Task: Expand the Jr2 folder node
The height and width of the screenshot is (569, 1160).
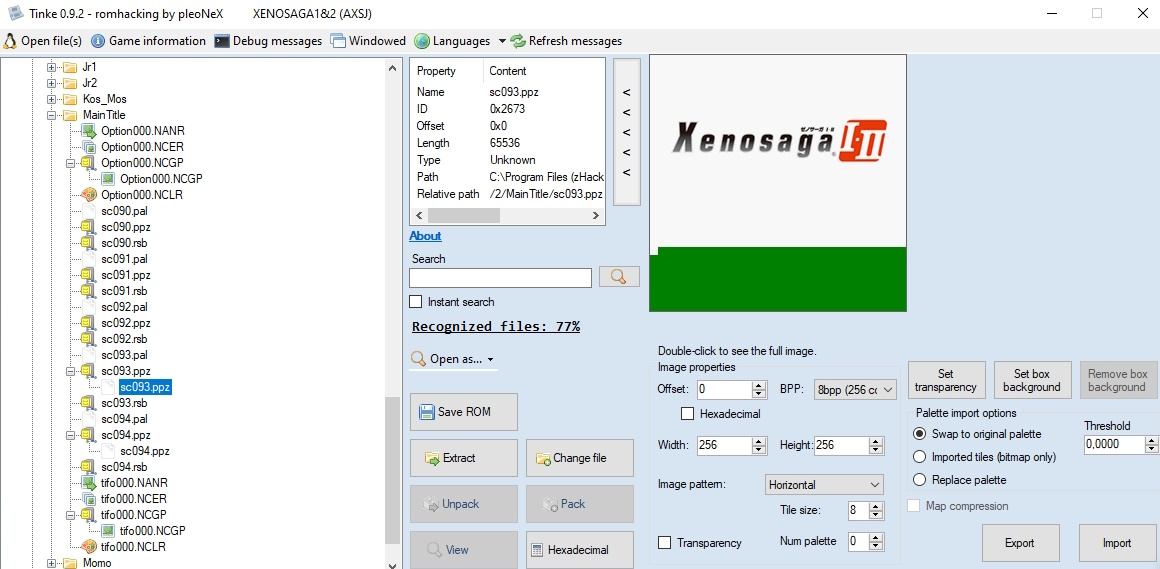Action: click(x=52, y=83)
